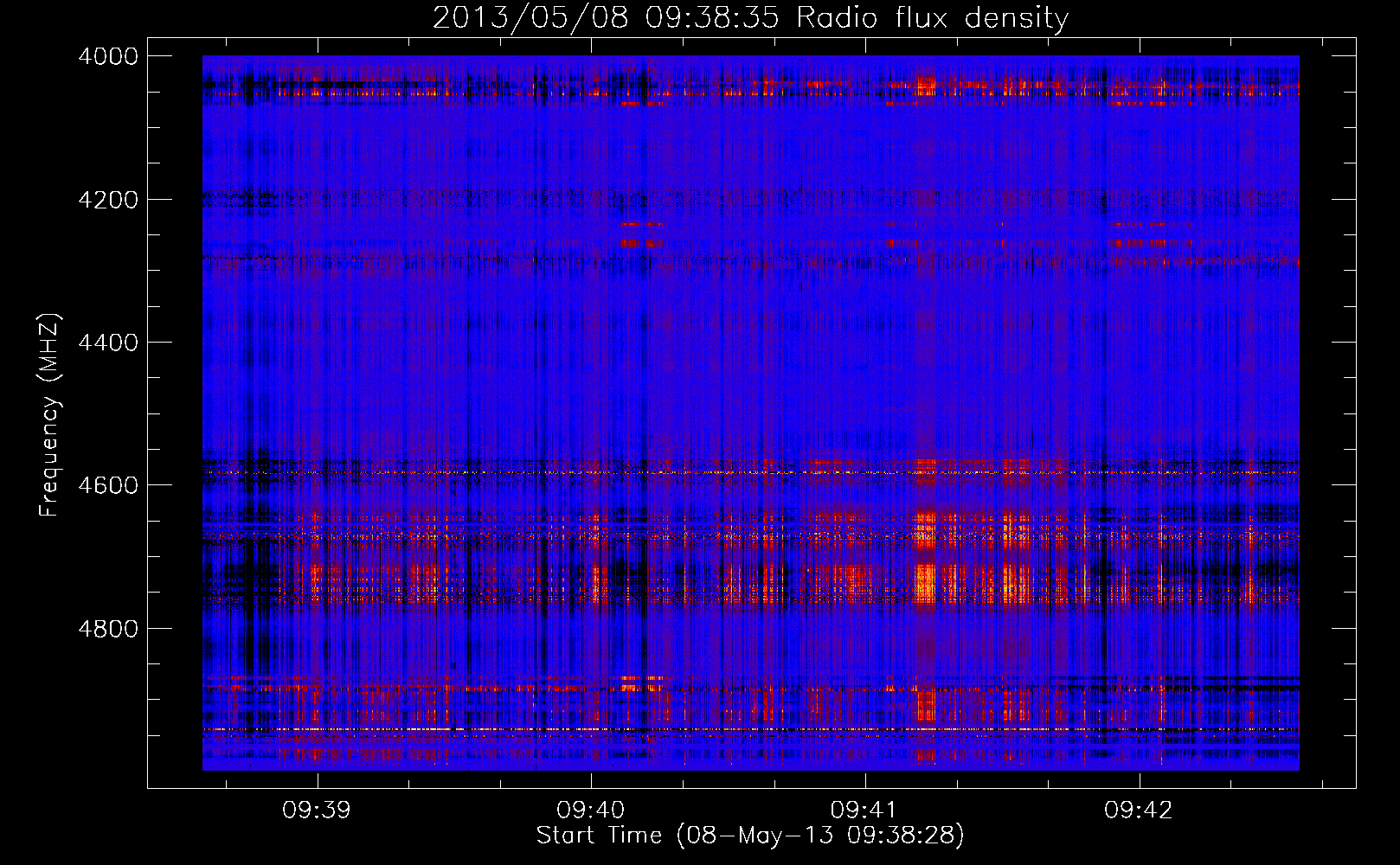Image resolution: width=1400 pixels, height=865 pixels.
Task: Click the 4800 frequency tick label
Action: coord(108,629)
